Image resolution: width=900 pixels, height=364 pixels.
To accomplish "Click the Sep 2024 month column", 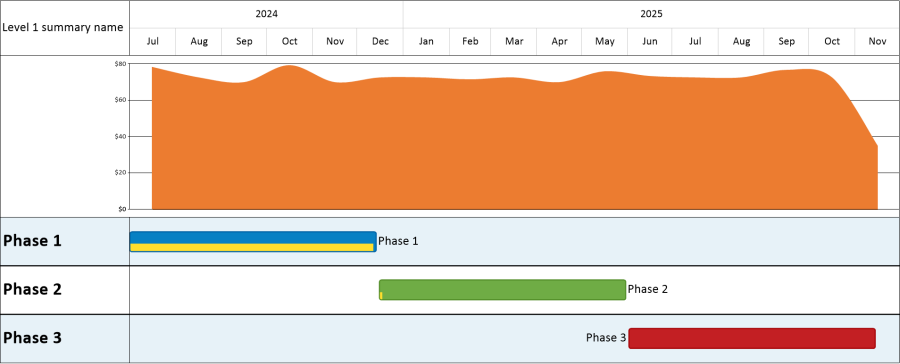I will [x=244, y=41].
